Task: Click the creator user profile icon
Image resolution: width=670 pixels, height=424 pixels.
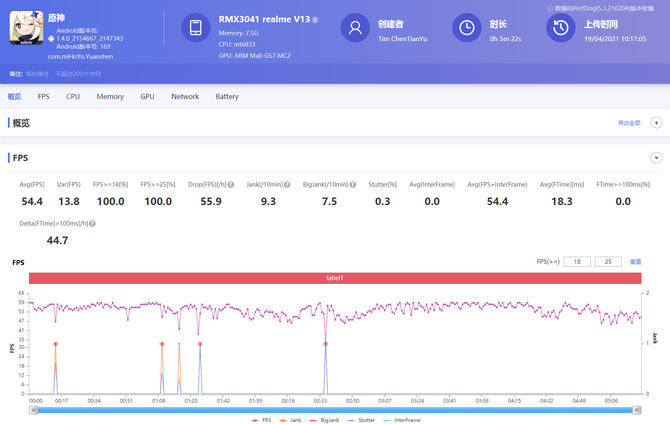Action: [x=355, y=28]
